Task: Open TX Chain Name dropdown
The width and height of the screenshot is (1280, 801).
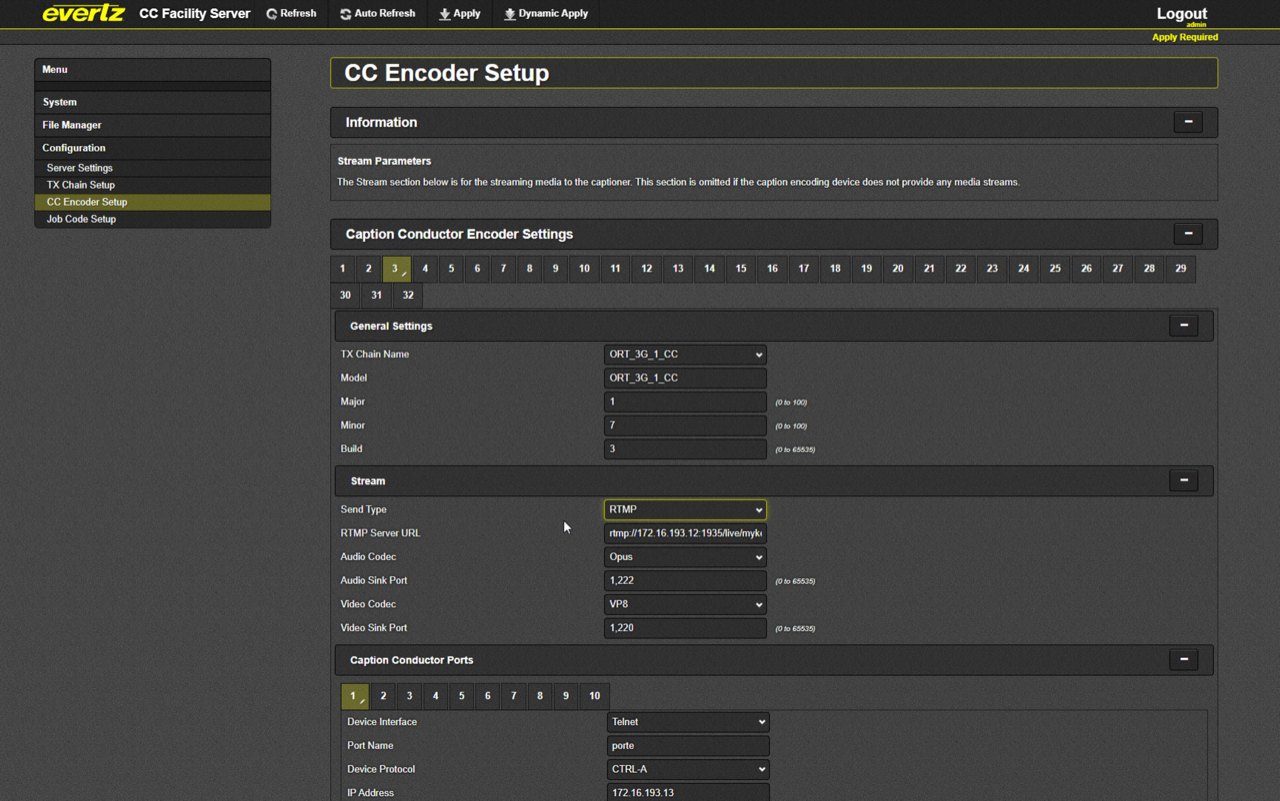Action: (x=685, y=354)
